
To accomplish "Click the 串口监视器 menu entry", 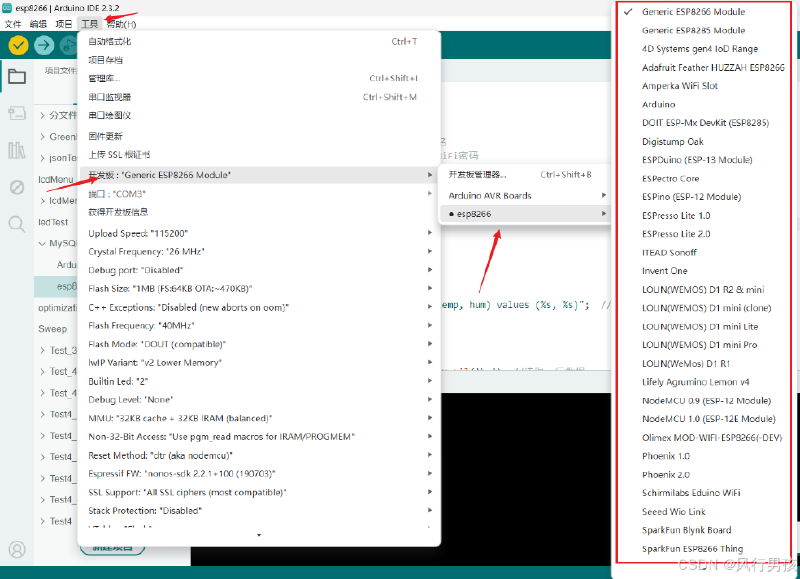I will (x=259, y=97).
